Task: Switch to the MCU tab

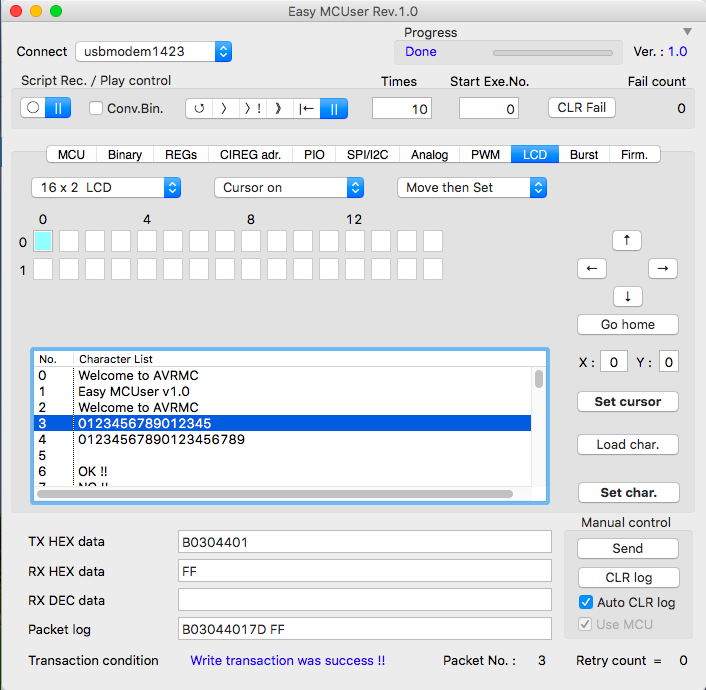Action: 71,154
